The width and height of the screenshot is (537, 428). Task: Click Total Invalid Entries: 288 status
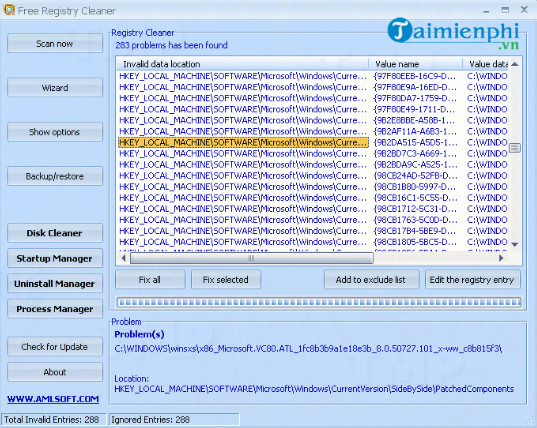pos(53,420)
